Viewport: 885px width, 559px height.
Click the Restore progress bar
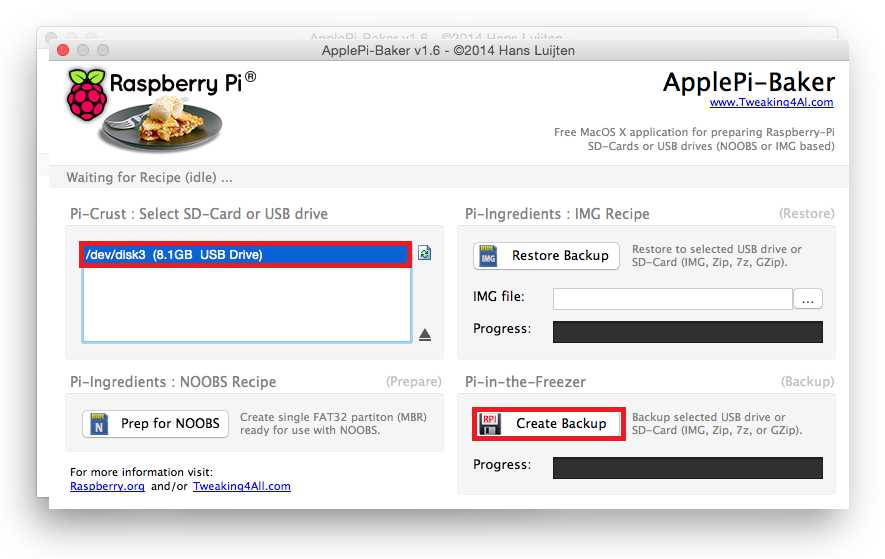(688, 332)
